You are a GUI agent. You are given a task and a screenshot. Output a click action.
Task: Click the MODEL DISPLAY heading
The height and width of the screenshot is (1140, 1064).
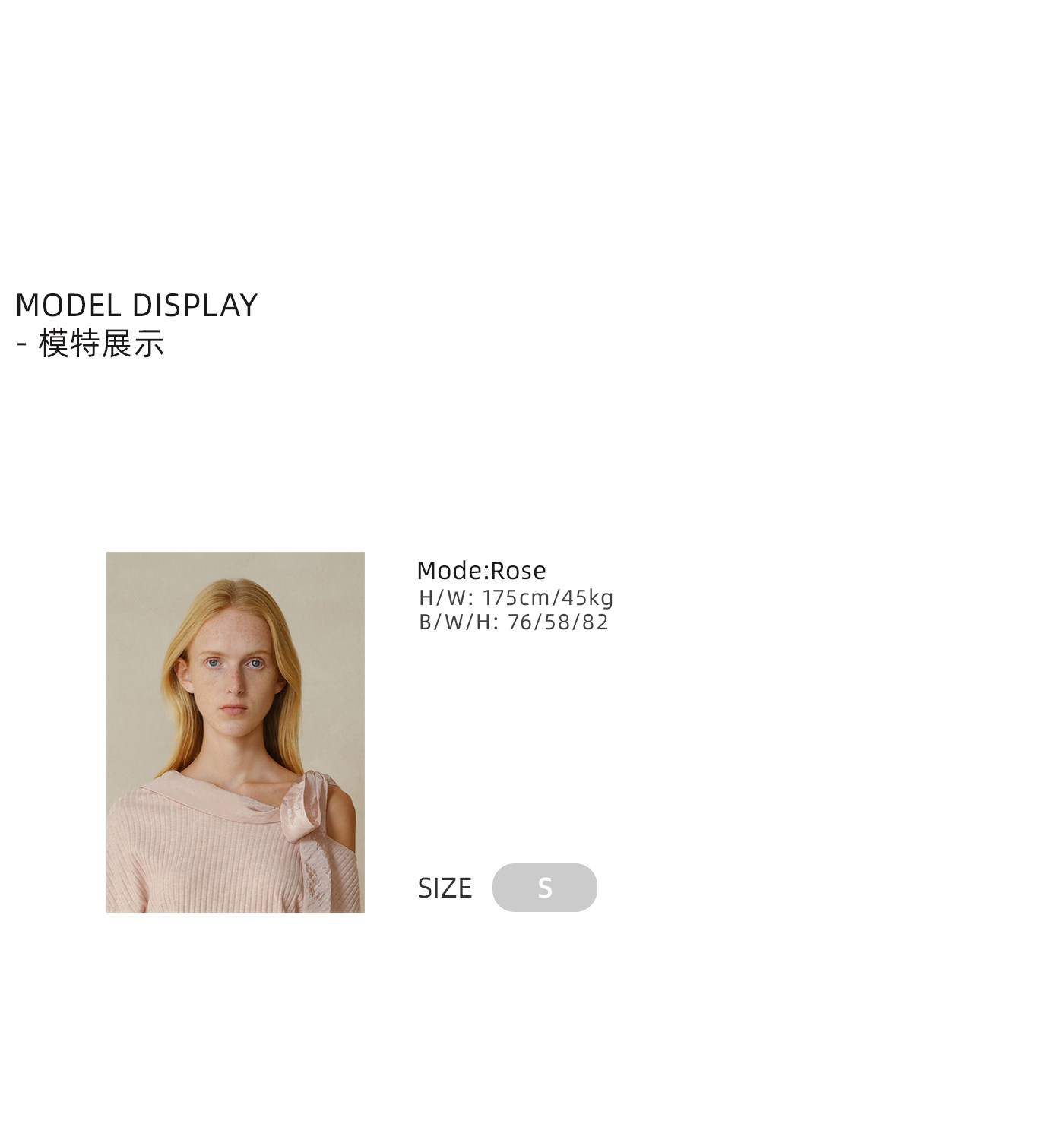pyautogui.click(x=137, y=306)
